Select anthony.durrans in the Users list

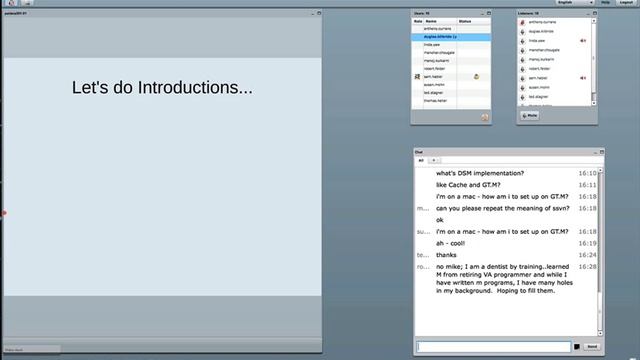[451, 29]
